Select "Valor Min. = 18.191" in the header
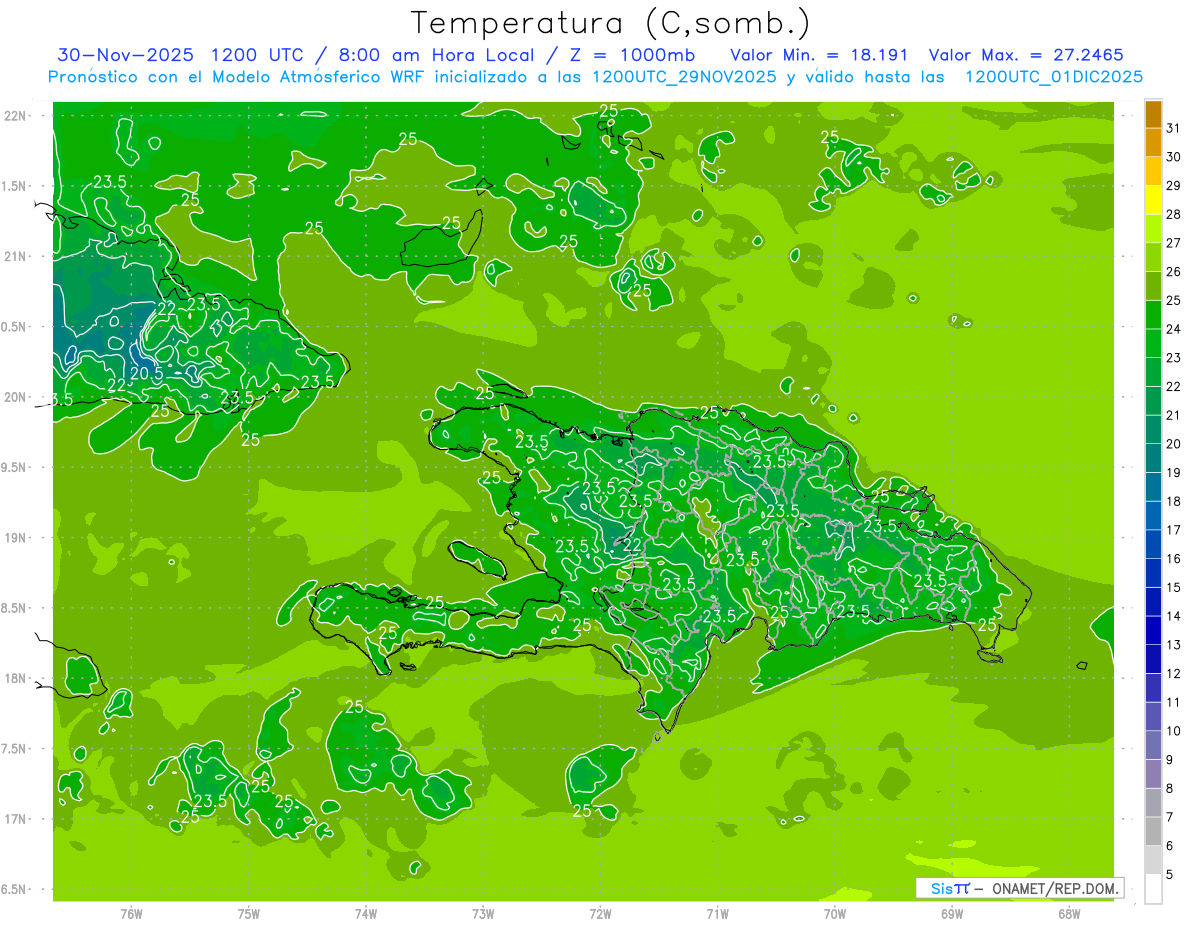 [x=819, y=55]
